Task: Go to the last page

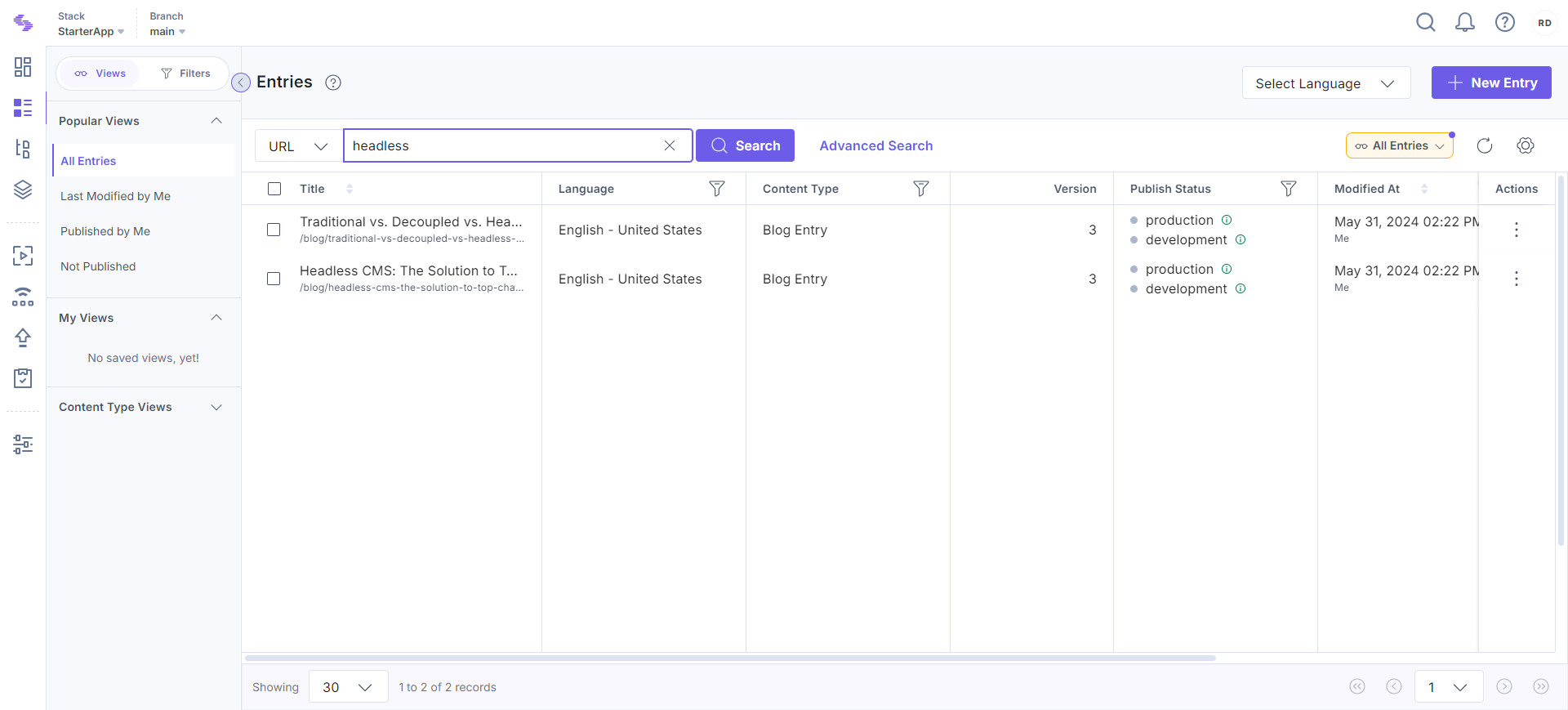Action: (x=1541, y=686)
